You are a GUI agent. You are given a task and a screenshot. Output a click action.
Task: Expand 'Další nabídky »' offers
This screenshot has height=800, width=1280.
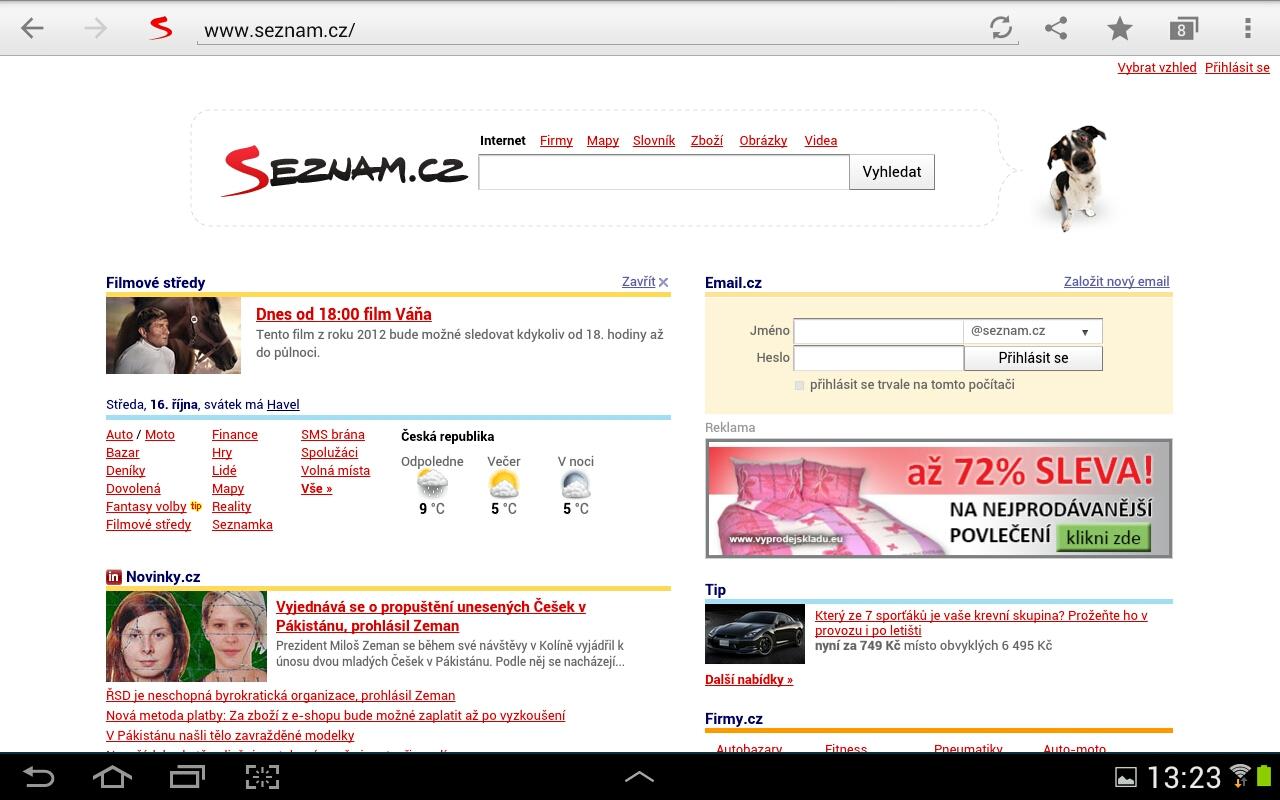[x=749, y=680]
